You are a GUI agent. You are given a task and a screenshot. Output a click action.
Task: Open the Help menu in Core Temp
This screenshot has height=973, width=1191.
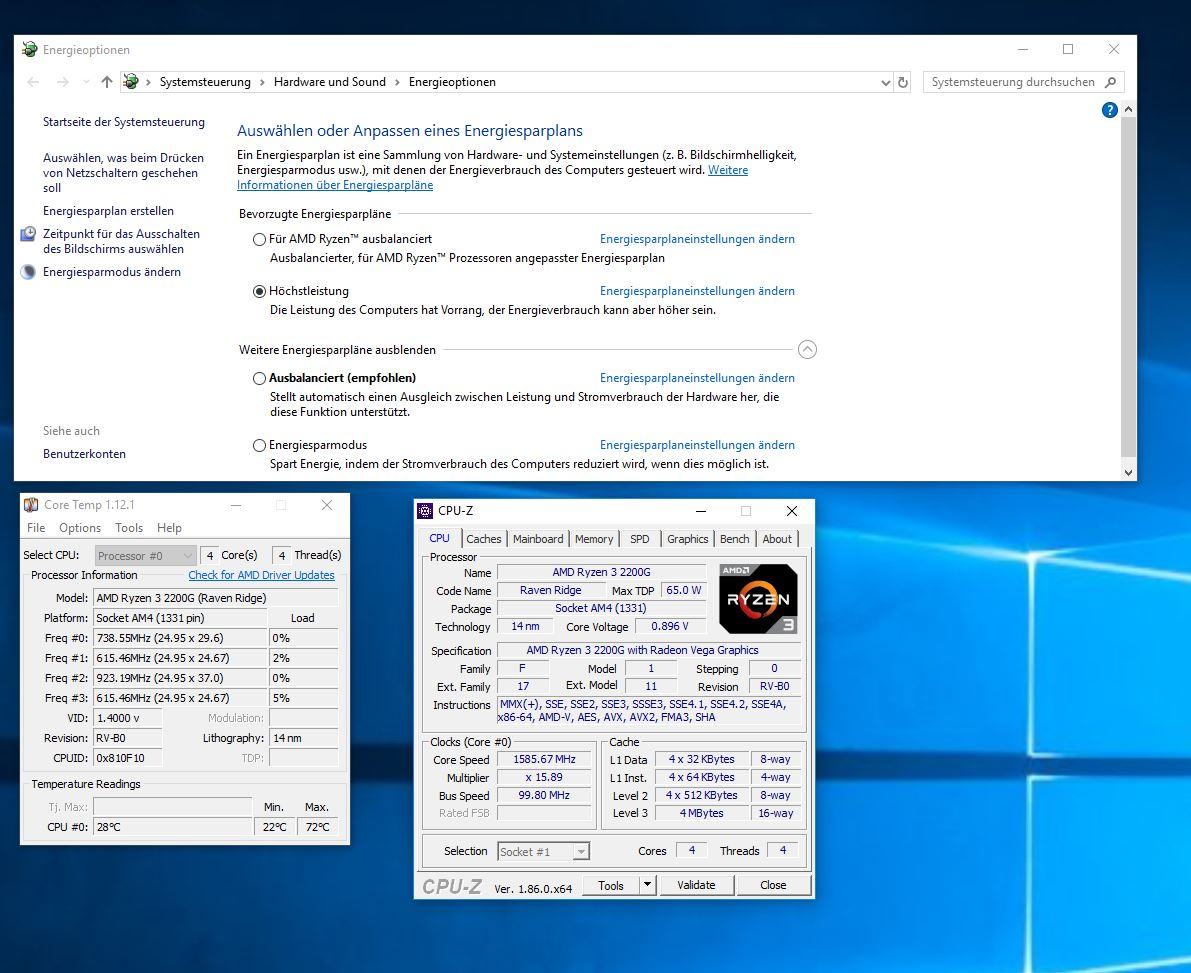[169, 528]
